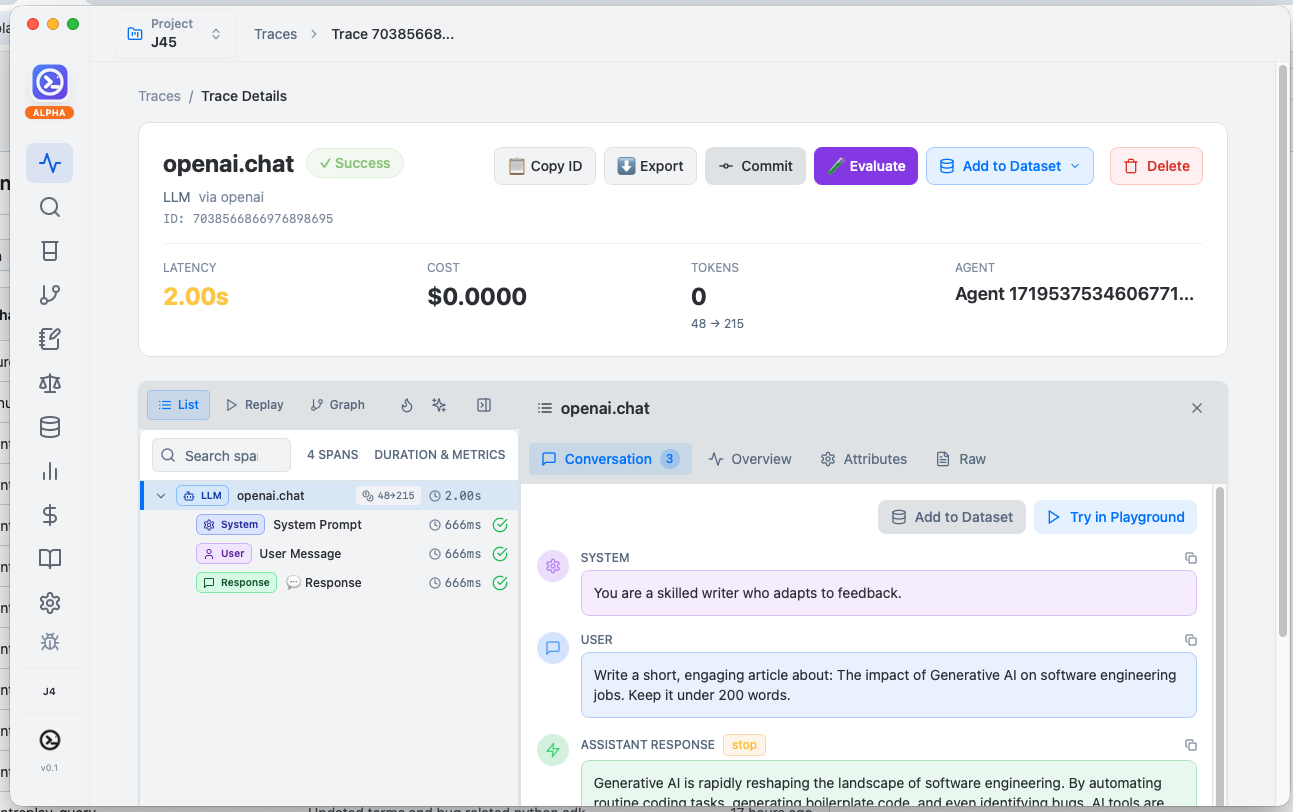Screen dimensions: 1293x812
Task: Switch to Replay view
Action: coord(255,405)
